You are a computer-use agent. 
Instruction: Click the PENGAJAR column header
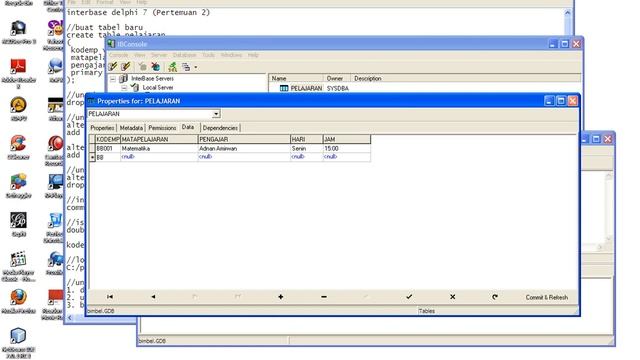244,139
